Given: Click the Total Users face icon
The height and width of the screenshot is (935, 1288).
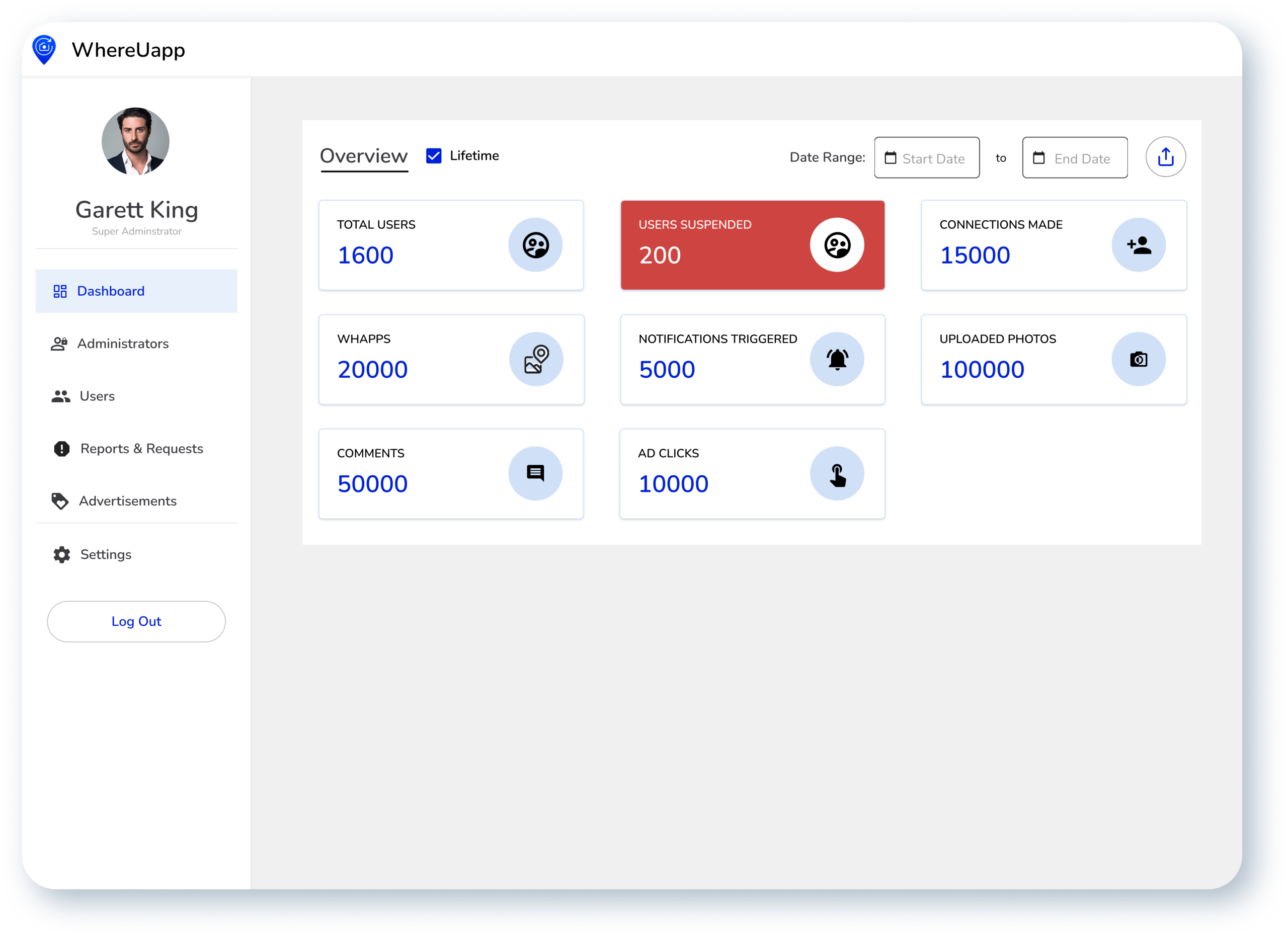Looking at the screenshot, I should pyautogui.click(x=535, y=245).
